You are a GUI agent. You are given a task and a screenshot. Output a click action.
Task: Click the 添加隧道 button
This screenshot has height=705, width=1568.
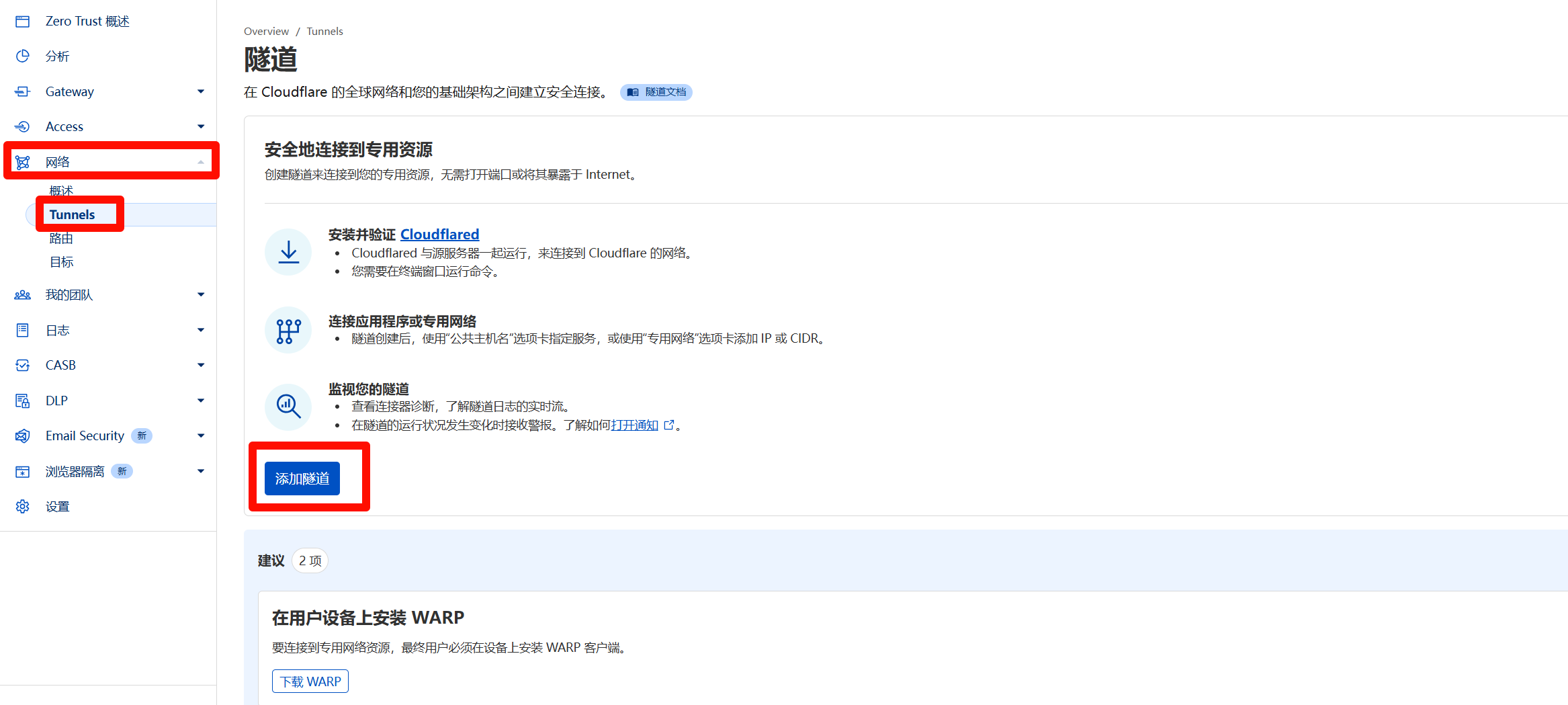[x=302, y=479]
